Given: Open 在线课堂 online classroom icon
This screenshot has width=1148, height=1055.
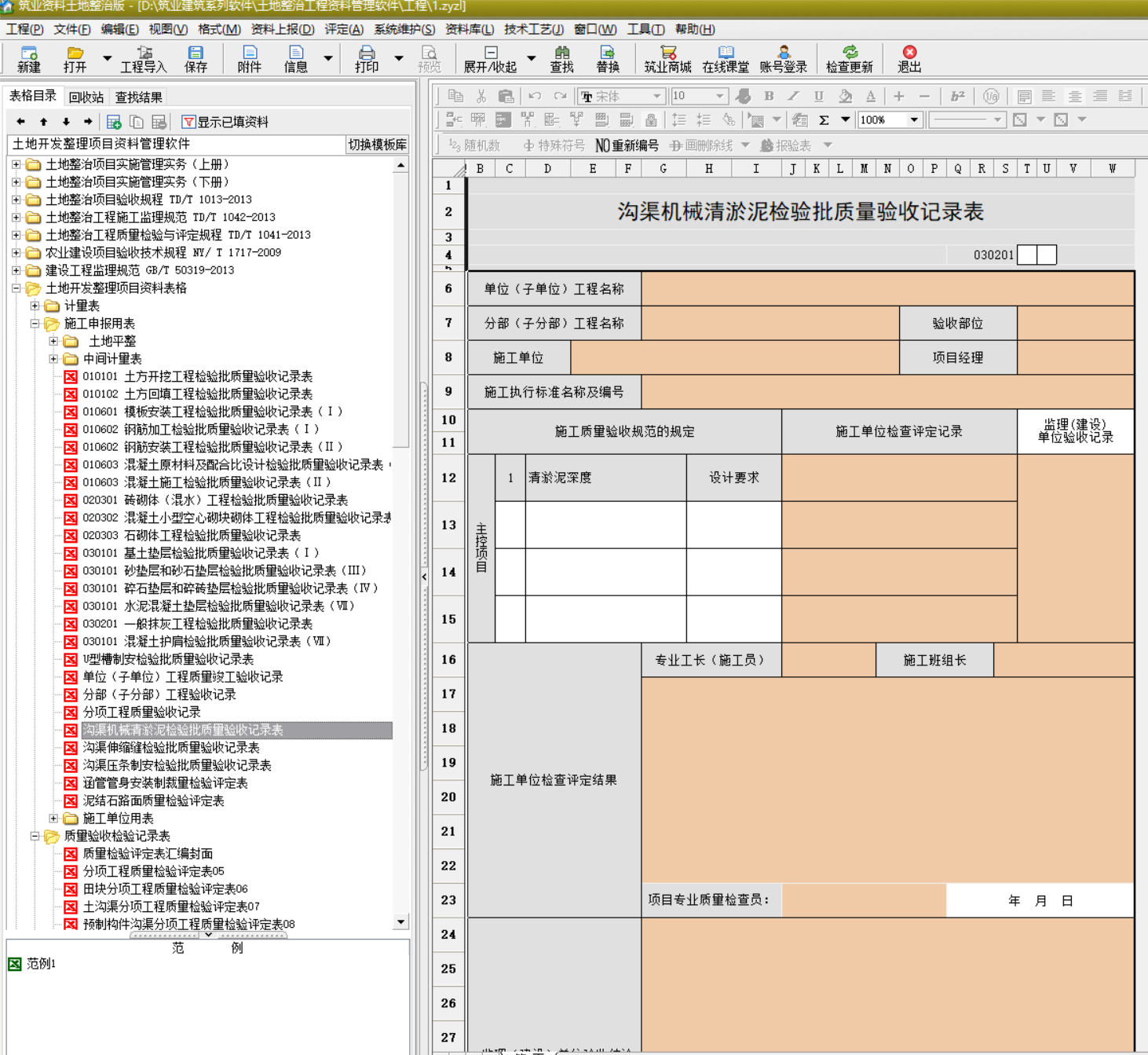Looking at the screenshot, I should [726, 53].
